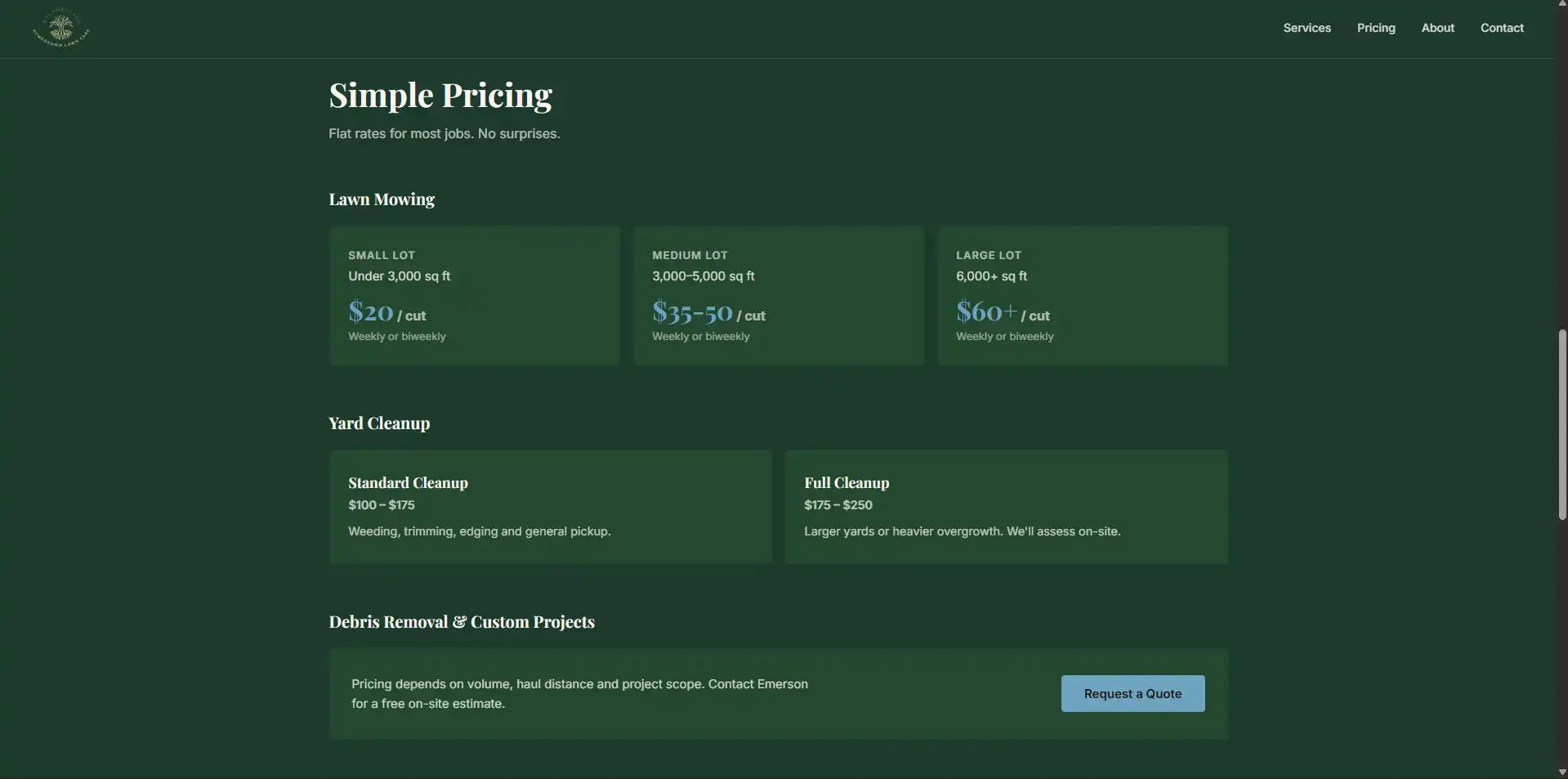Select the Simple Pricing heading
1568x779 pixels.
tap(440, 96)
